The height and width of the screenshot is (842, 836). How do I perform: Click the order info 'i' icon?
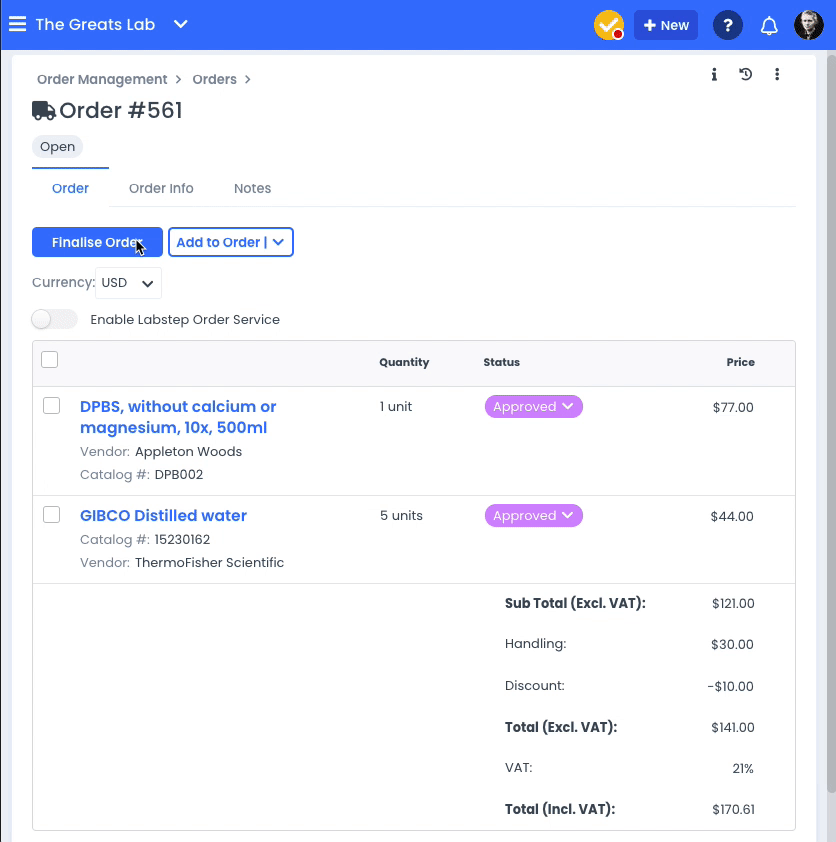(714, 74)
